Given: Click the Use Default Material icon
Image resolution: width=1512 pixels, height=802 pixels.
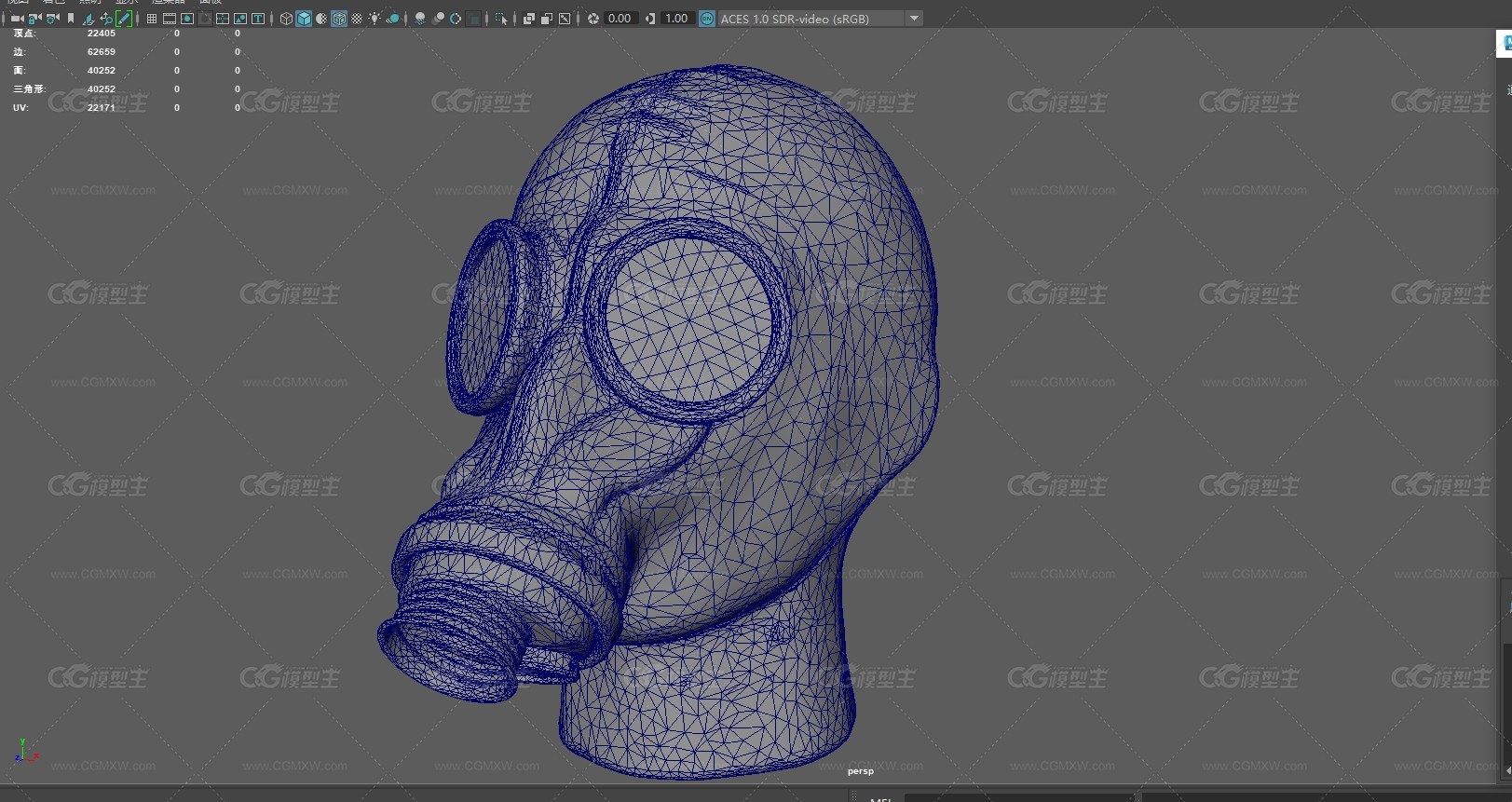Looking at the screenshot, I should coord(321,19).
